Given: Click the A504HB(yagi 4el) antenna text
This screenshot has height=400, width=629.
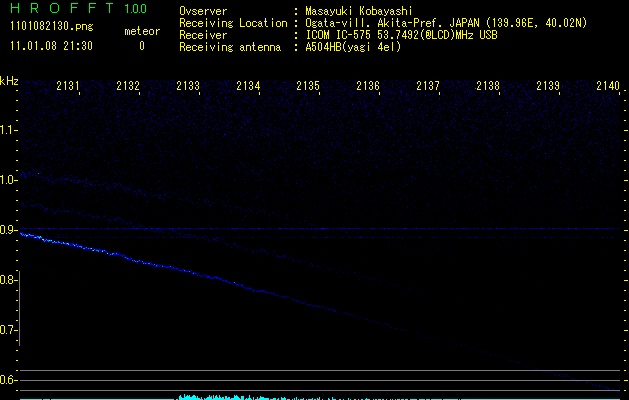Looking at the screenshot, I should 353,47.
